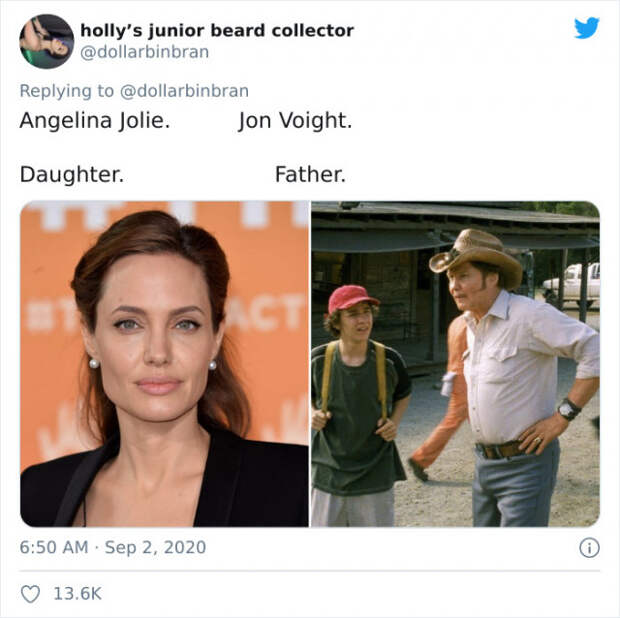Click the @dollarbinbran handle under the name
Viewport: 620px width, 618px height.
[x=144, y=52]
